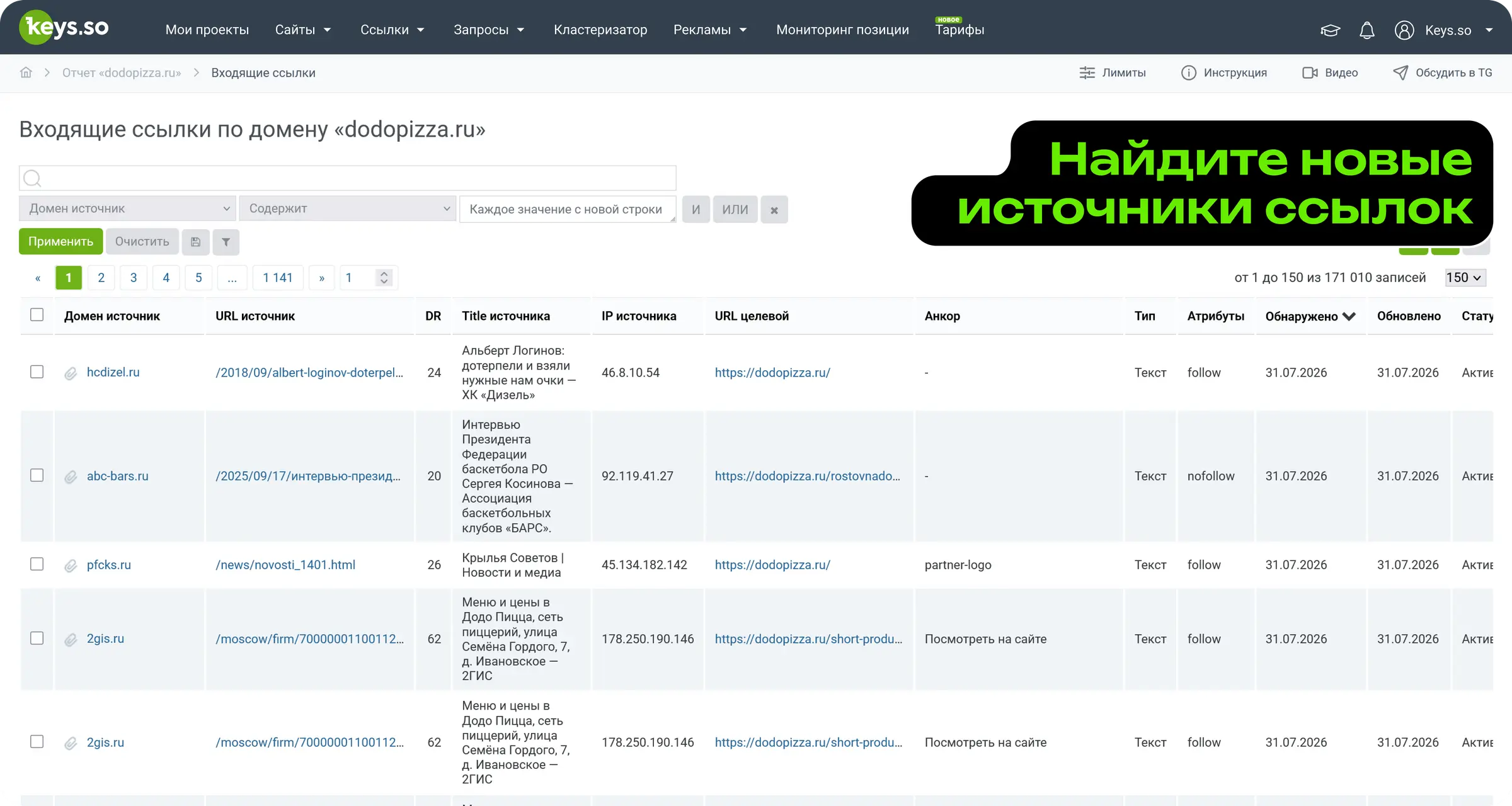Image resolution: width=1512 pixels, height=806 pixels.
Task: Focus the main search input field
Action: coord(348,178)
